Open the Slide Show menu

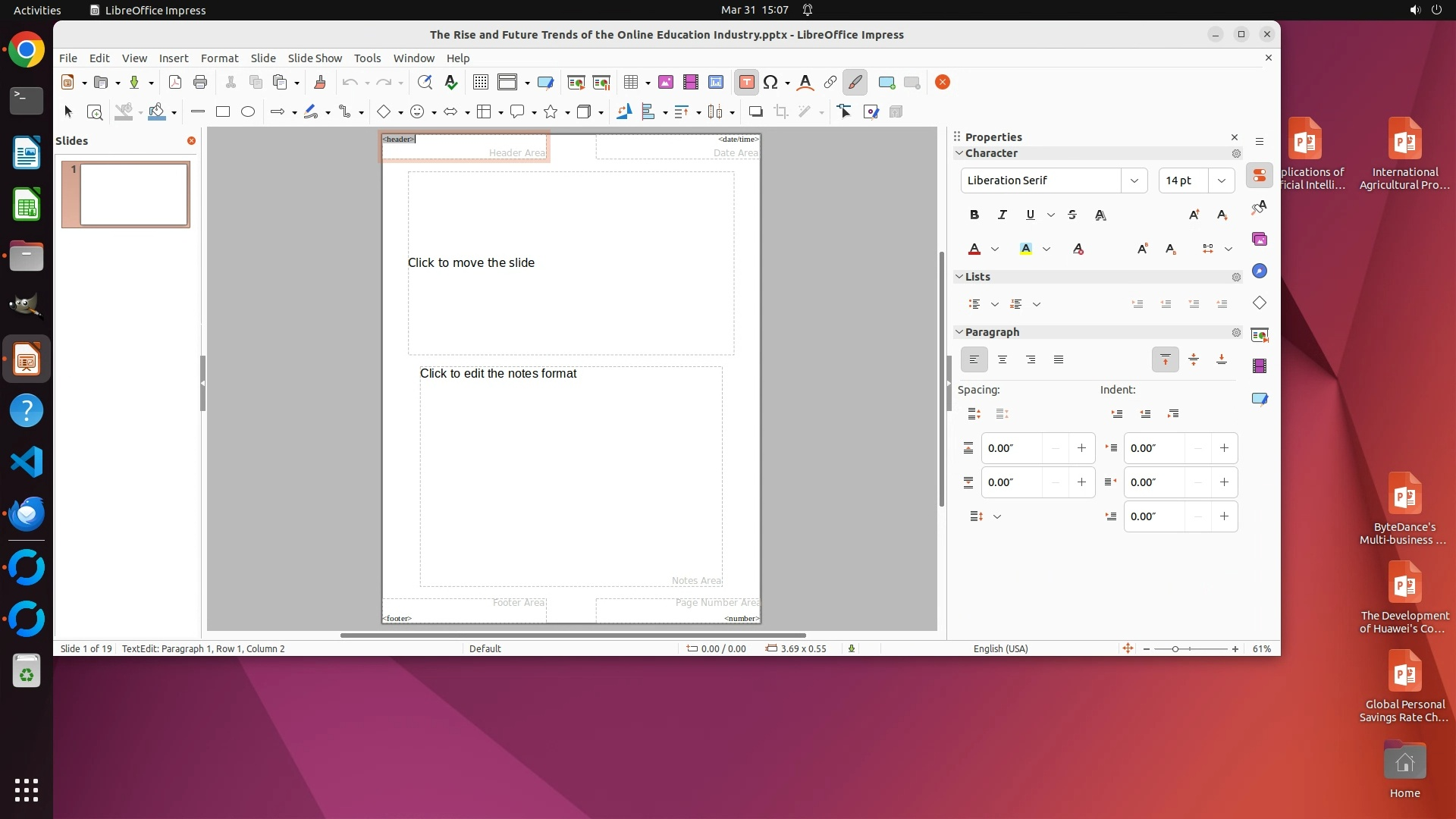pos(315,58)
